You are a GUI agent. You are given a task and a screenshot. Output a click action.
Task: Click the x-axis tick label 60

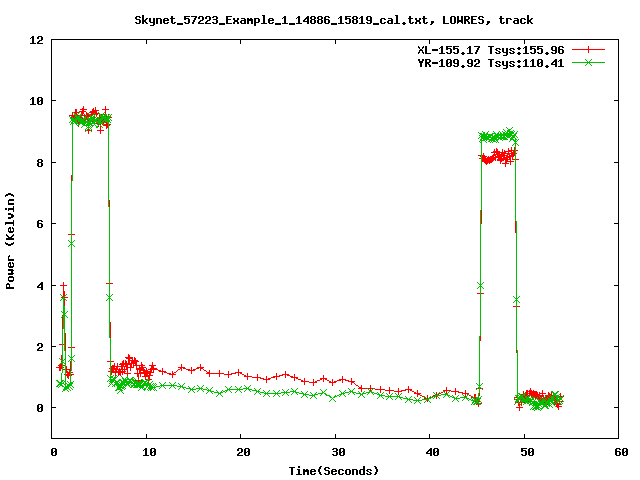tap(621, 452)
